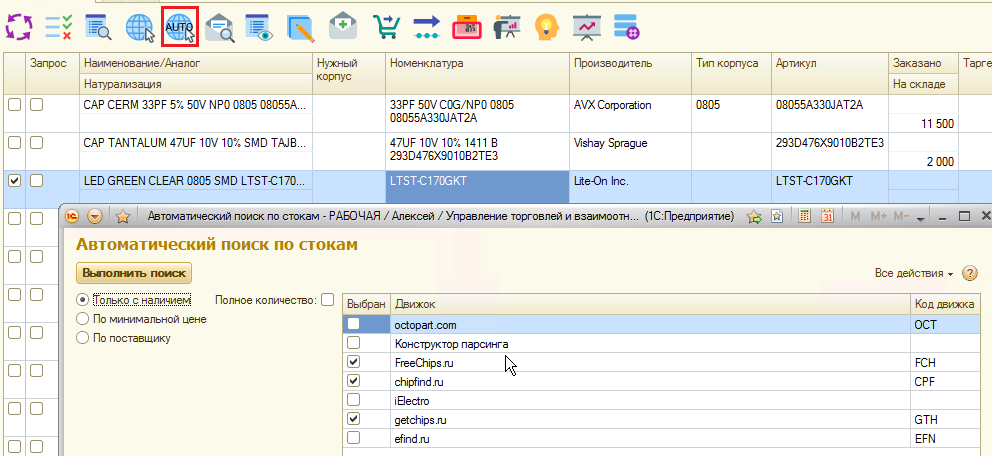
Task: Click the help question mark button
Action: [971, 273]
